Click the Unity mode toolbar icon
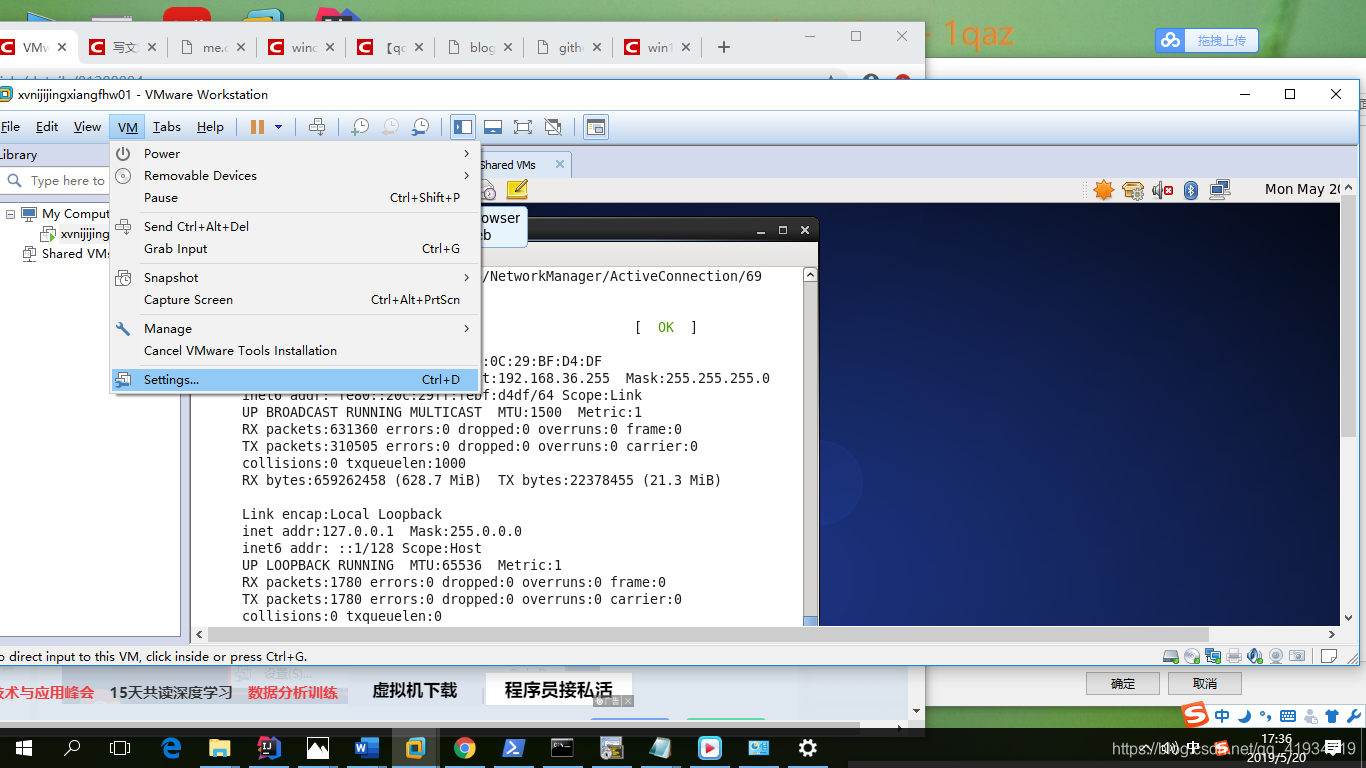Screen dimensions: 1366x768 click(x=553, y=127)
